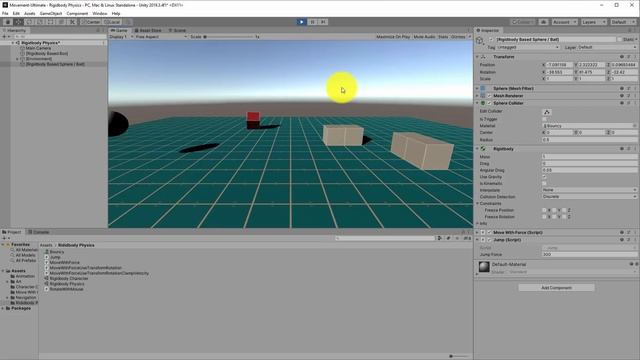Select the Rect tool in the toolbar
This screenshot has height=360, width=640.
[50, 22]
